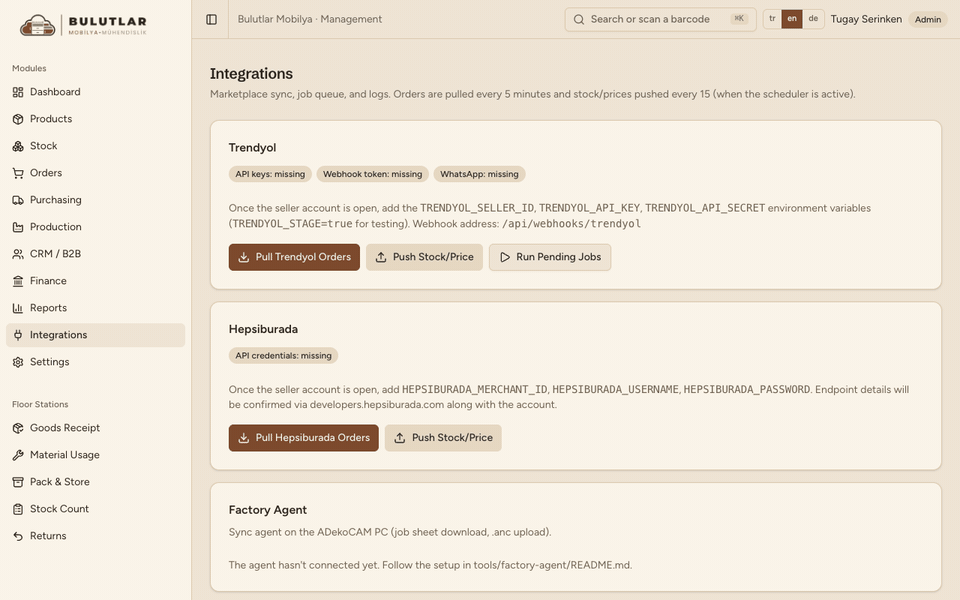960x600 pixels.
Task: Click the Dashboard grid icon
Action: click(18, 92)
